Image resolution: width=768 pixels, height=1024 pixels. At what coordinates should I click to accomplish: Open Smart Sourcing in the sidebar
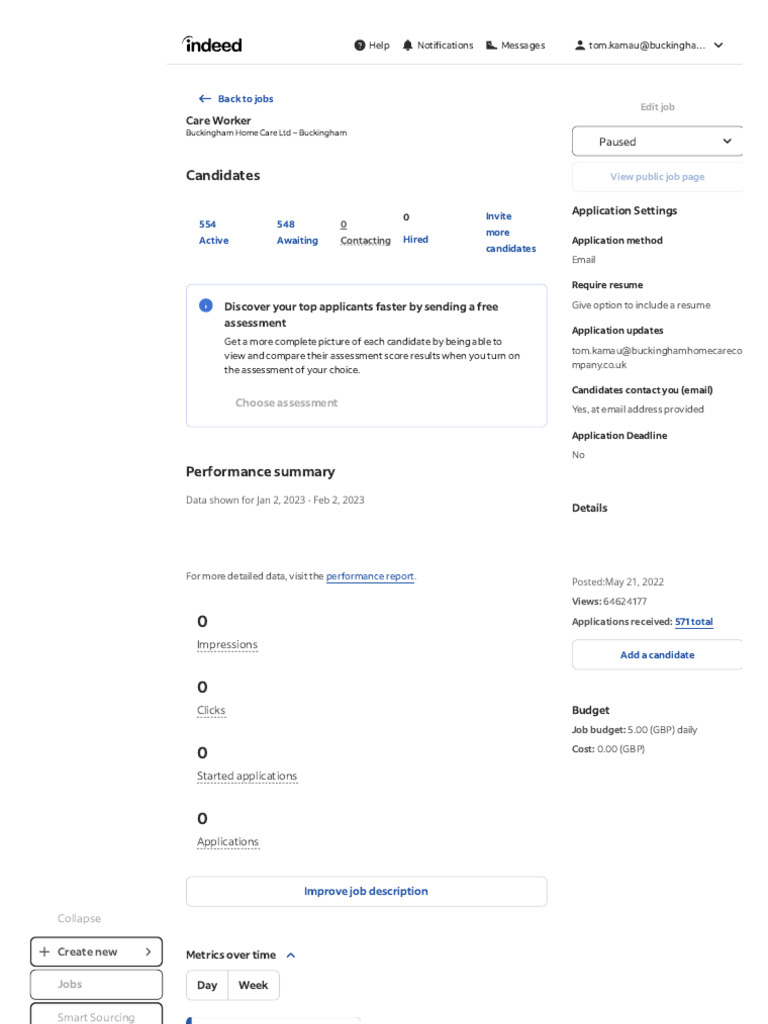96,1015
